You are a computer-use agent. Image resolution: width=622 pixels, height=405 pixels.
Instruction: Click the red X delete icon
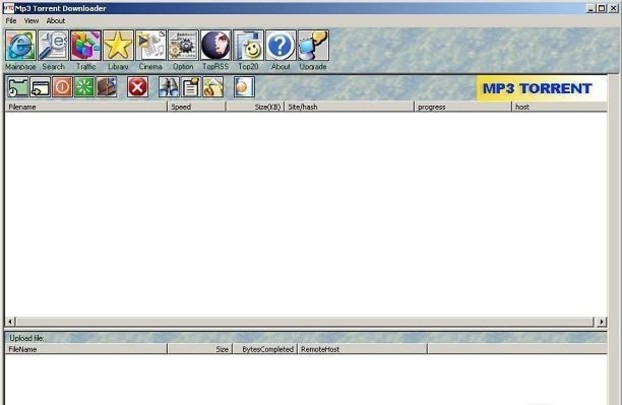point(138,87)
